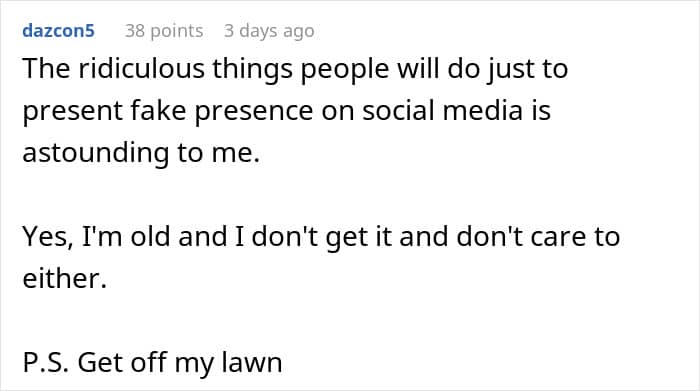Viewport: 700px width, 391px height.
Task: Open the dazcon5 user profile link
Action: pyautogui.click(x=58, y=31)
